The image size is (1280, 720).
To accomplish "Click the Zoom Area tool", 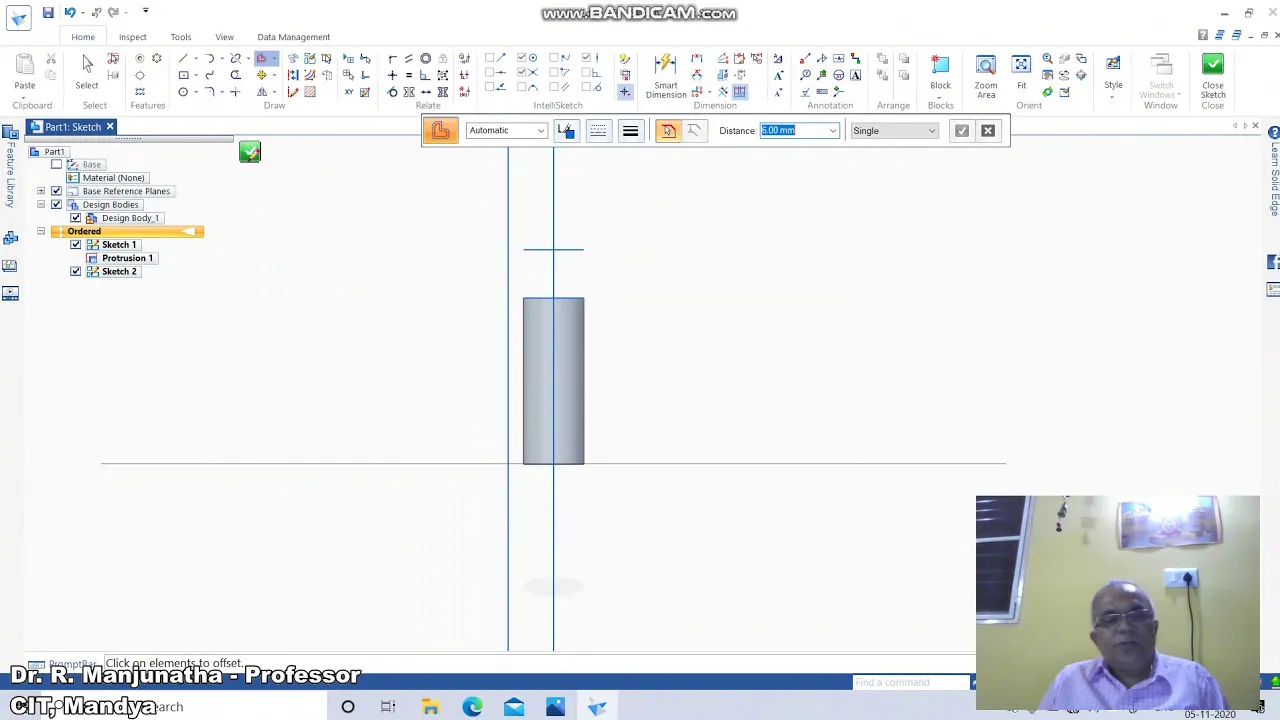I will tap(986, 74).
